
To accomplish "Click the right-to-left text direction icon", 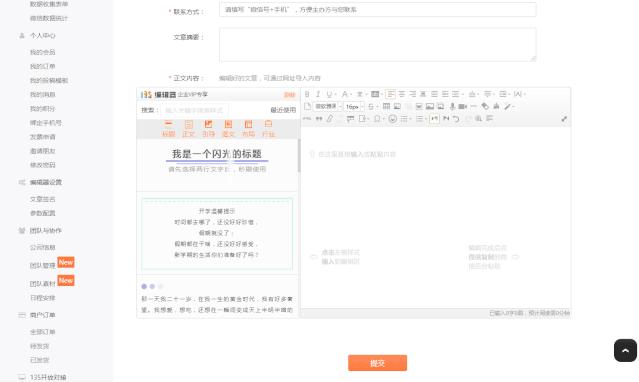I will [445, 119].
